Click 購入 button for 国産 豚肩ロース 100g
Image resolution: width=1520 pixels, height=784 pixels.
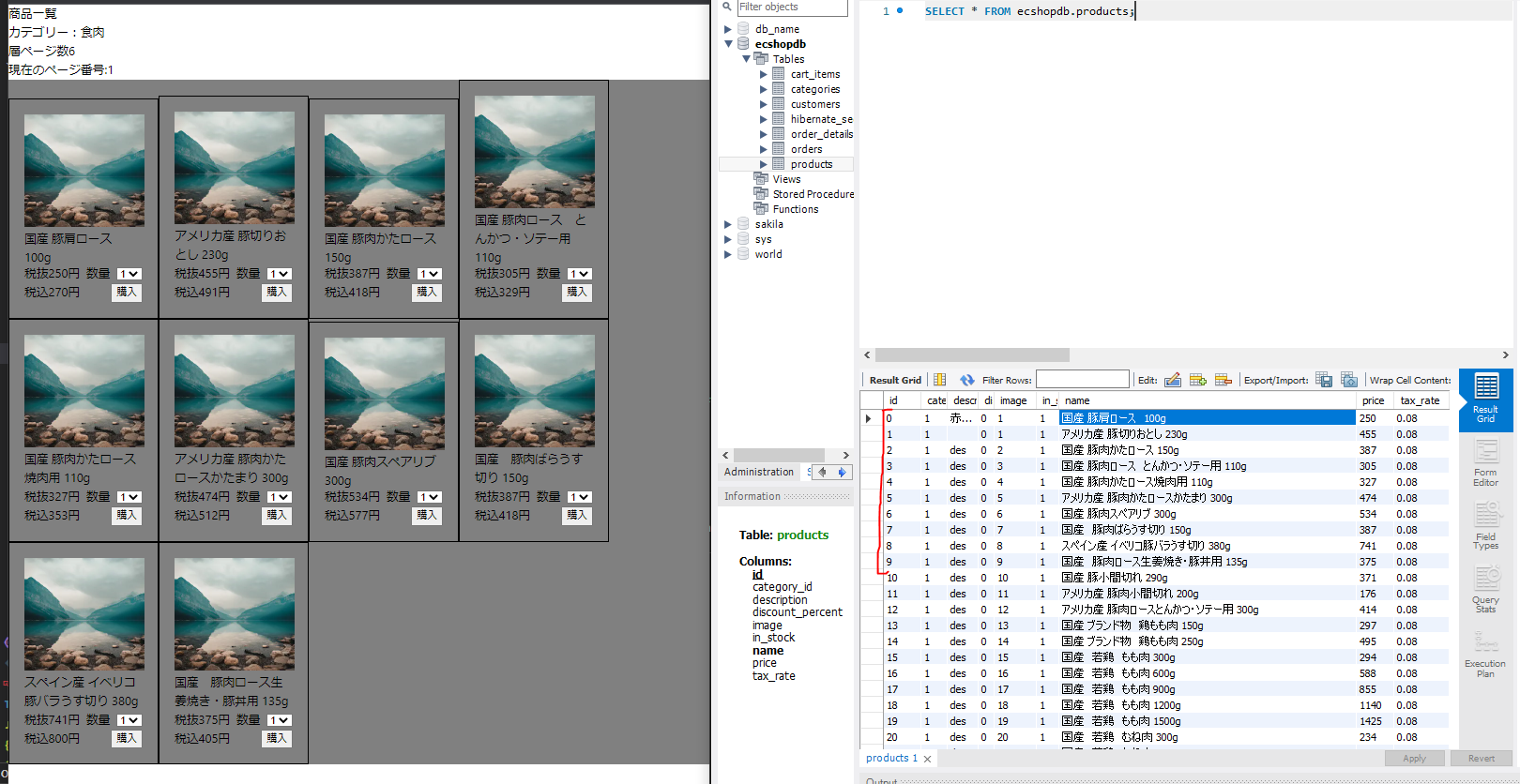click(127, 293)
